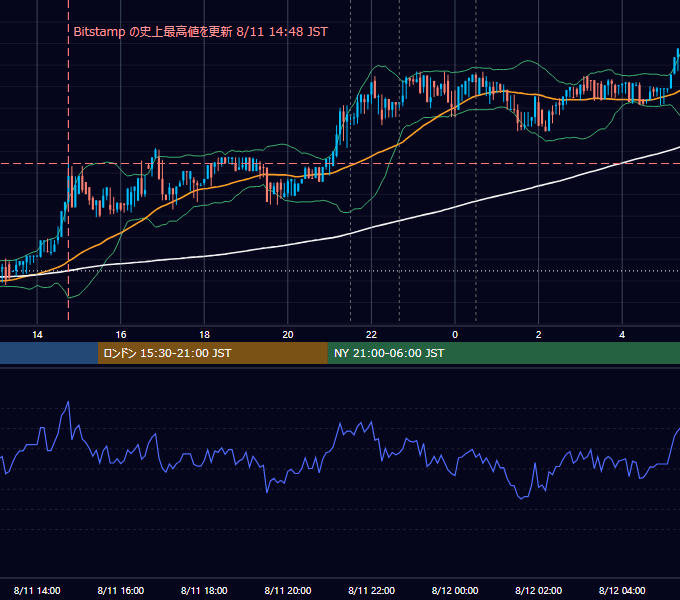Click the 8/11 22:00 time label
The width and height of the screenshot is (680, 600).
[x=371, y=590]
